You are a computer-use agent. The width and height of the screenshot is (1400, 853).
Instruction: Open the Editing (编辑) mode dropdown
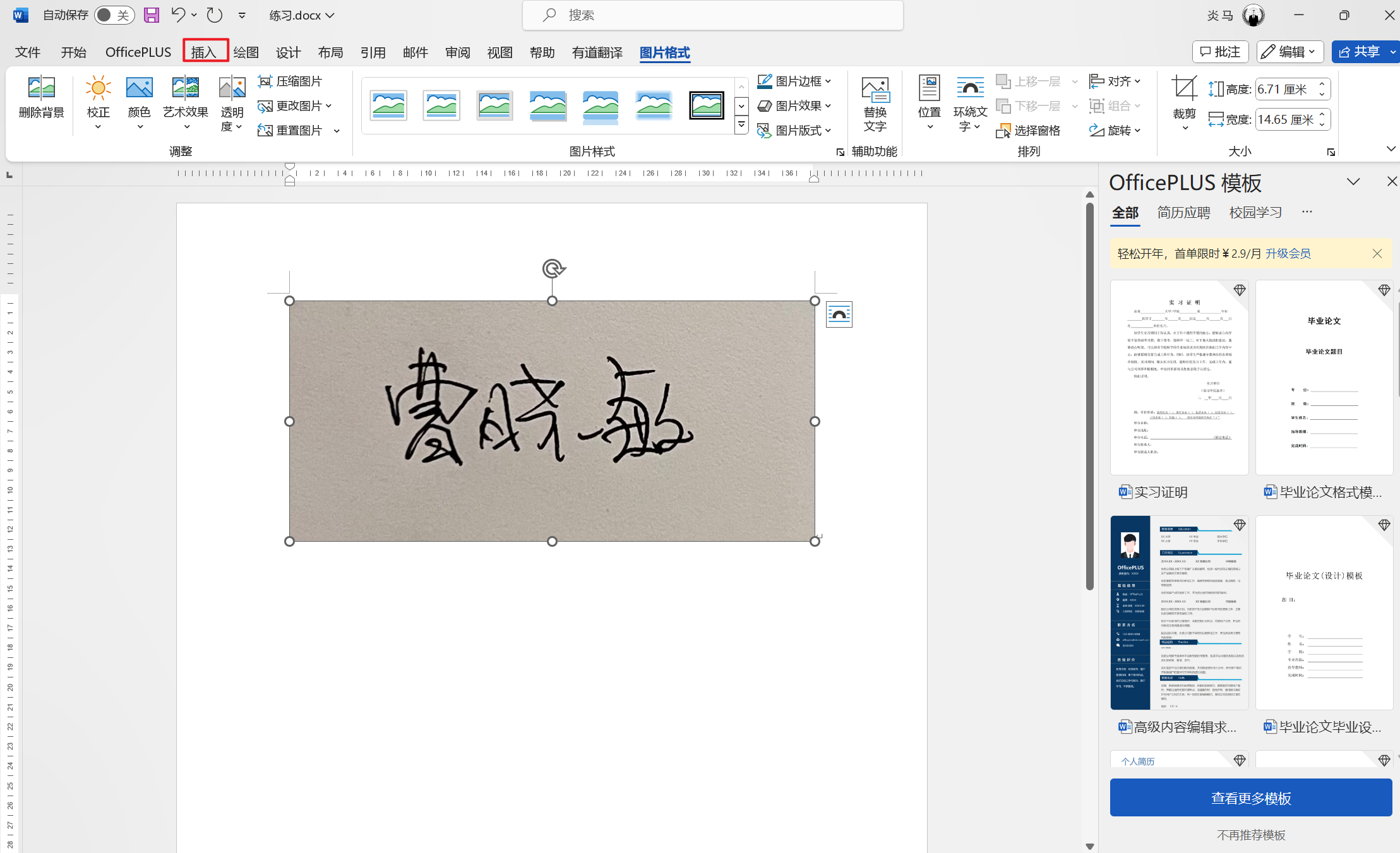tap(1289, 52)
